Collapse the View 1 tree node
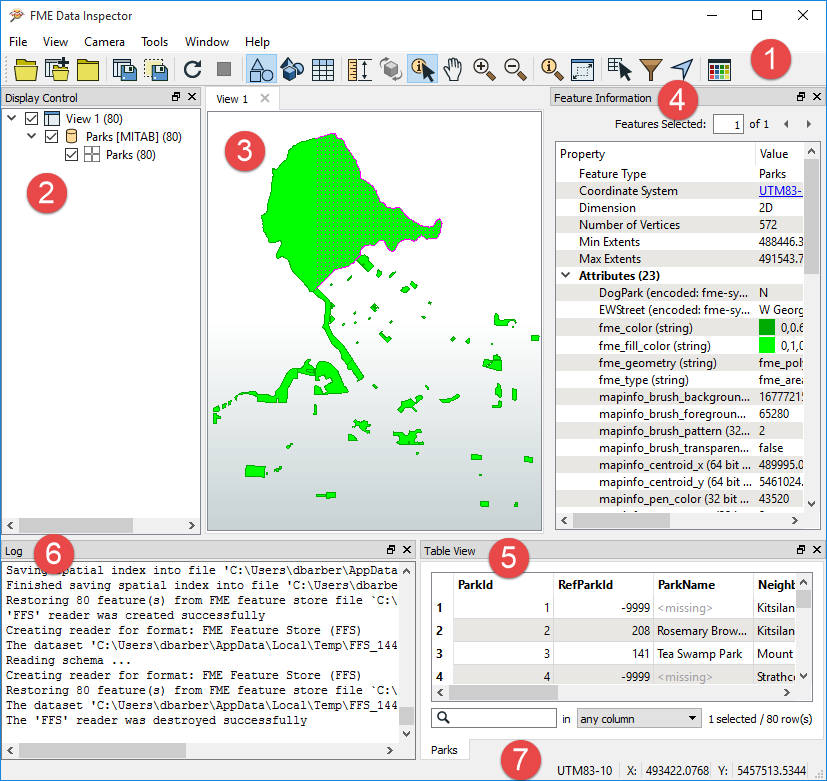 (12, 118)
